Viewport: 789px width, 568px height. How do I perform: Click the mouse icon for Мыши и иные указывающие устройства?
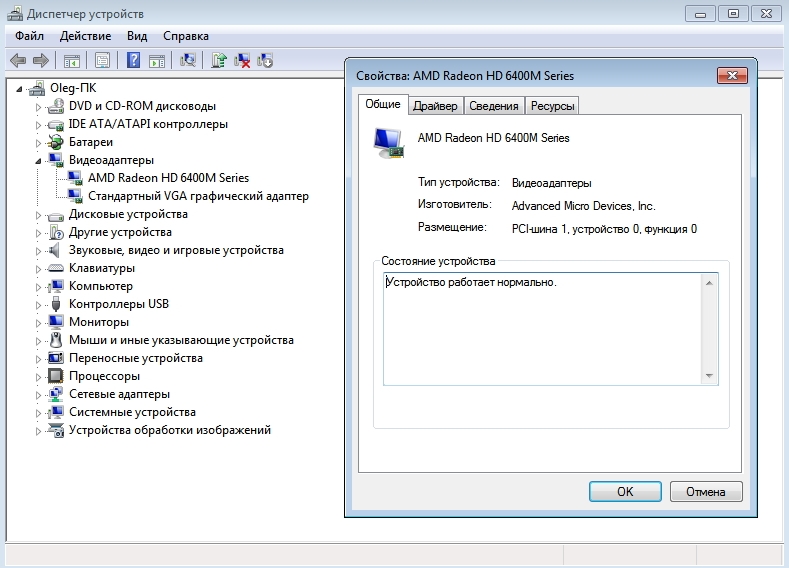point(56,340)
